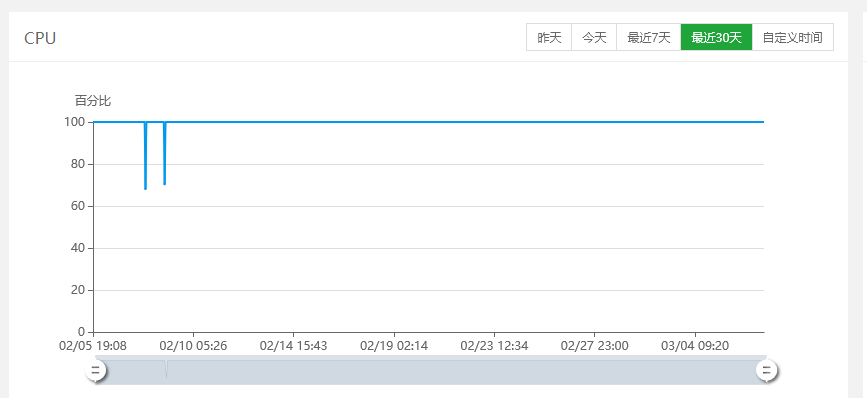Click the 百分比 axis title

tap(93, 101)
